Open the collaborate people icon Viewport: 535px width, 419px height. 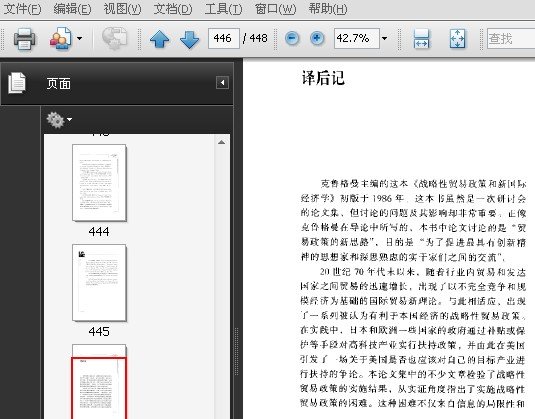61,39
